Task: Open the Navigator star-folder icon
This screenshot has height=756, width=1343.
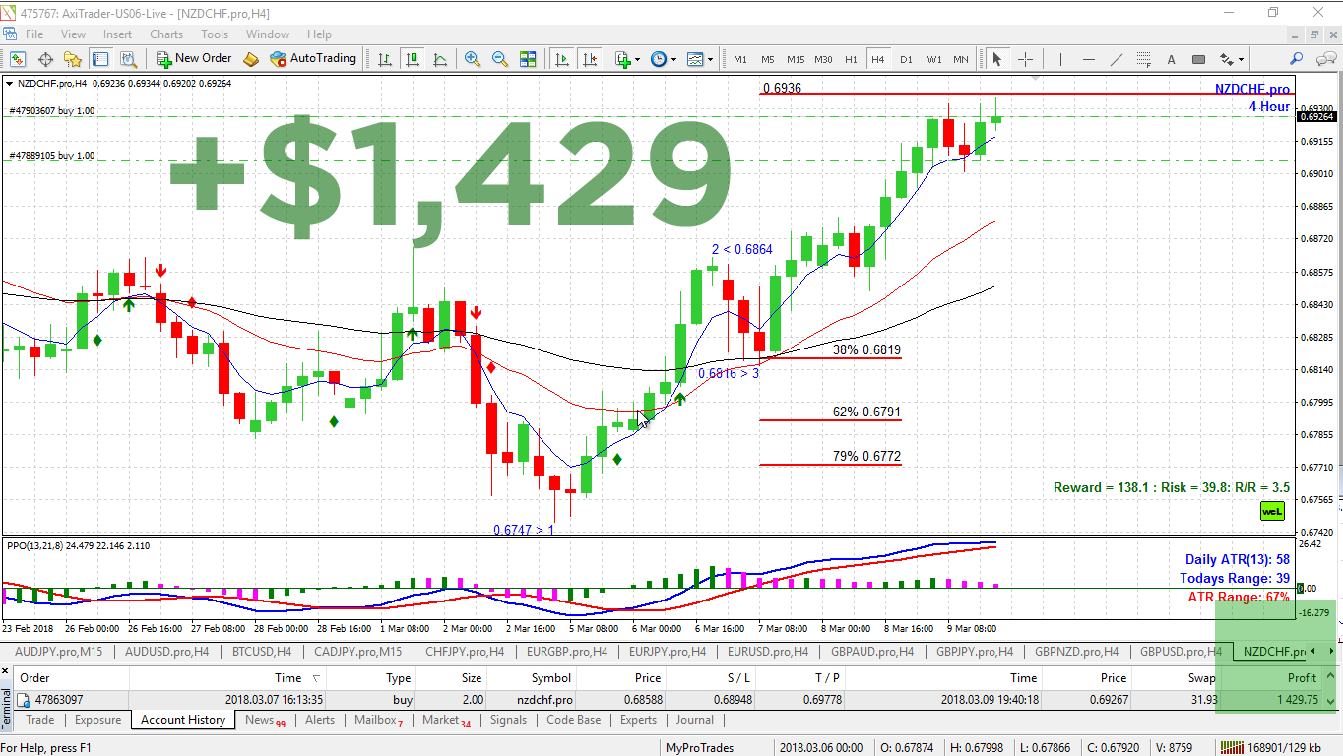Action: [72, 59]
